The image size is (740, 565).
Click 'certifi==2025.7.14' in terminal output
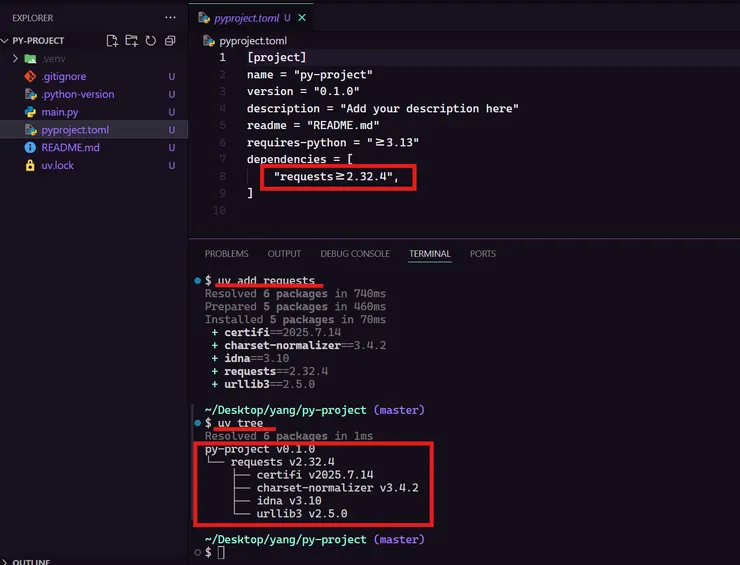point(282,332)
